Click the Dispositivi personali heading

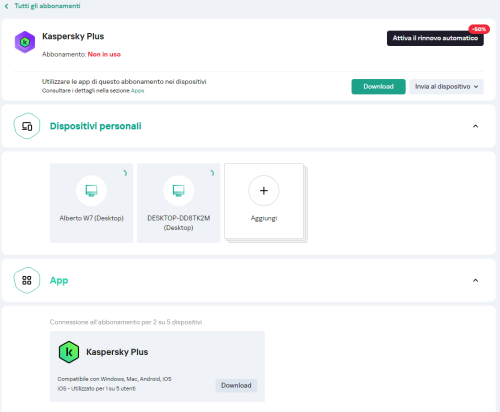coord(96,126)
